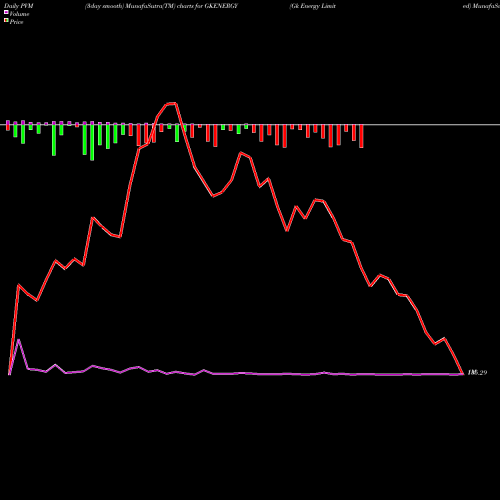Click the 'Volume' legend label
Image resolution: width=500 pixels, height=500 pixels.
(x=19, y=14)
